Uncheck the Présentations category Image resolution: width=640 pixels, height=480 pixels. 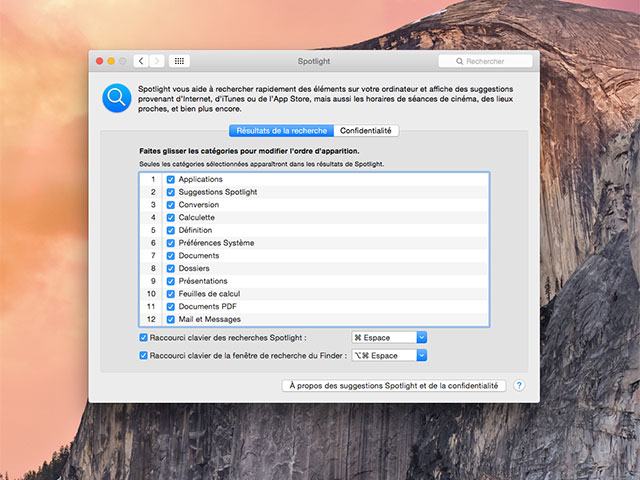[171, 281]
